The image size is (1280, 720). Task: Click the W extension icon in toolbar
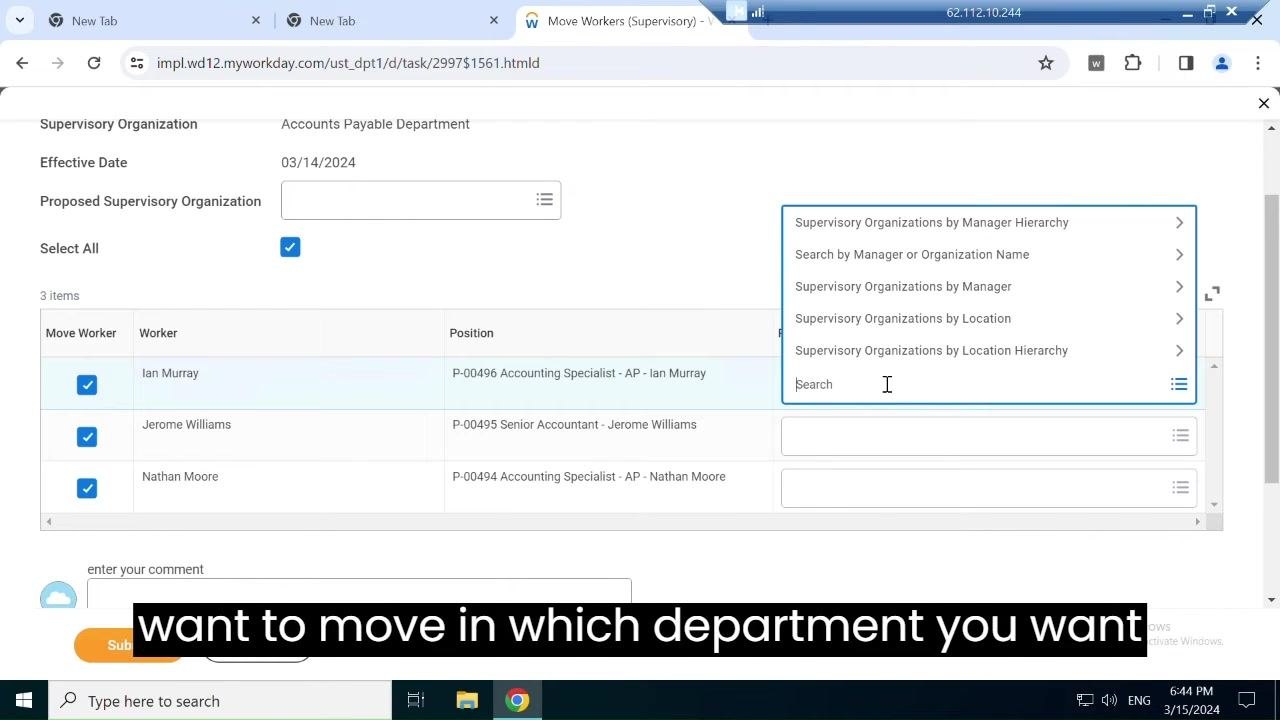(1096, 63)
